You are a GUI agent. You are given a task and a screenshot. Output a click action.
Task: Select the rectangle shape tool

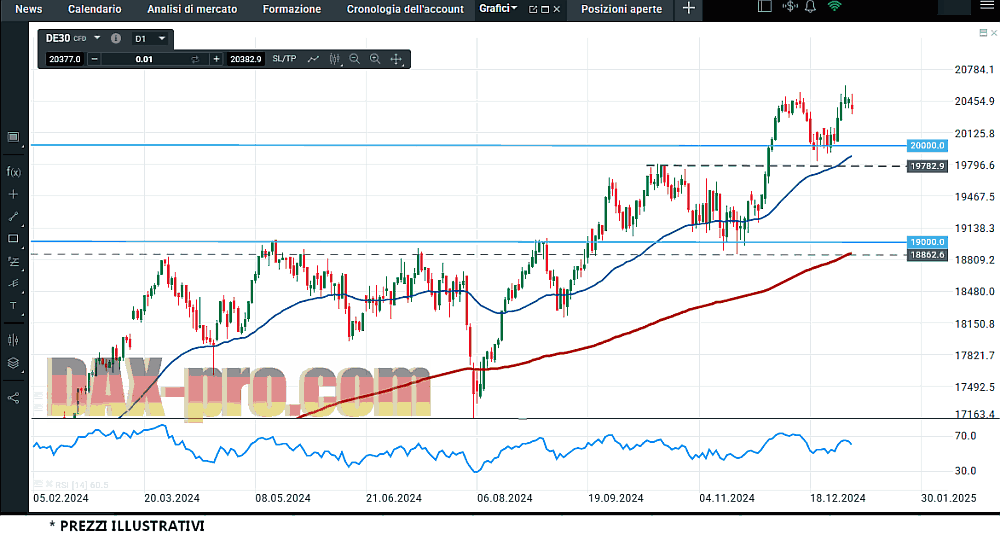click(x=13, y=238)
